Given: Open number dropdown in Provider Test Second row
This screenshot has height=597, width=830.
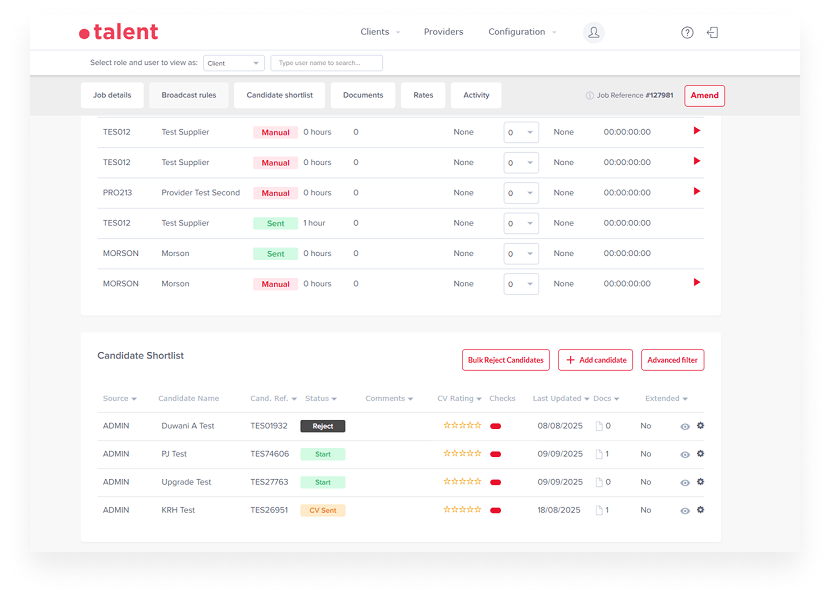Looking at the screenshot, I should pos(520,193).
